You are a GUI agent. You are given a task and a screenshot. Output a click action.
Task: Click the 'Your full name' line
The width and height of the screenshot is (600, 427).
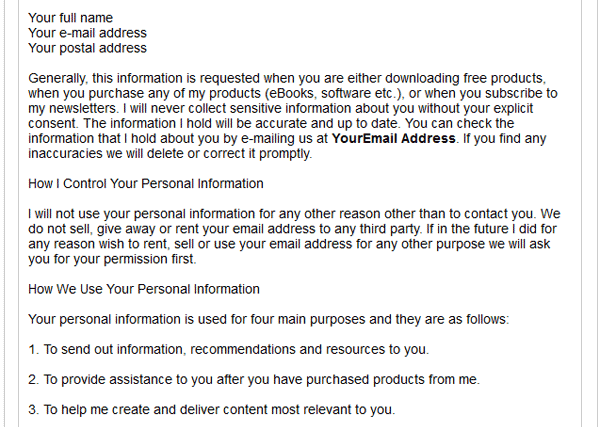[70, 18]
